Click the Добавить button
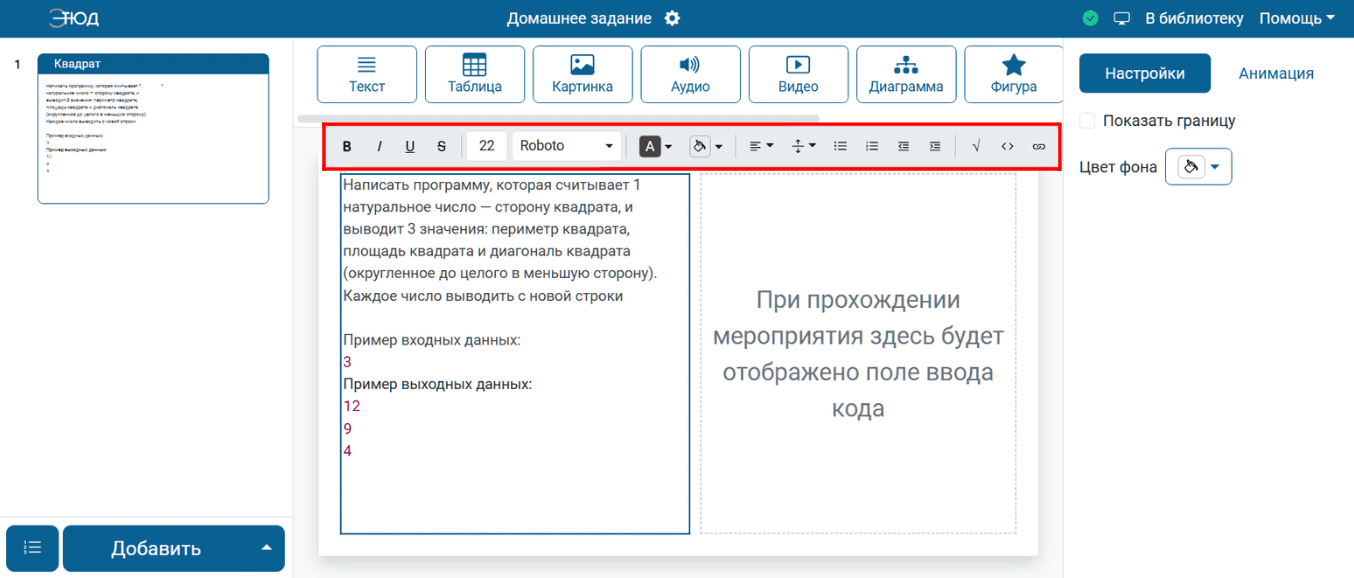Image resolution: width=1354 pixels, height=578 pixels. pos(156,548)
